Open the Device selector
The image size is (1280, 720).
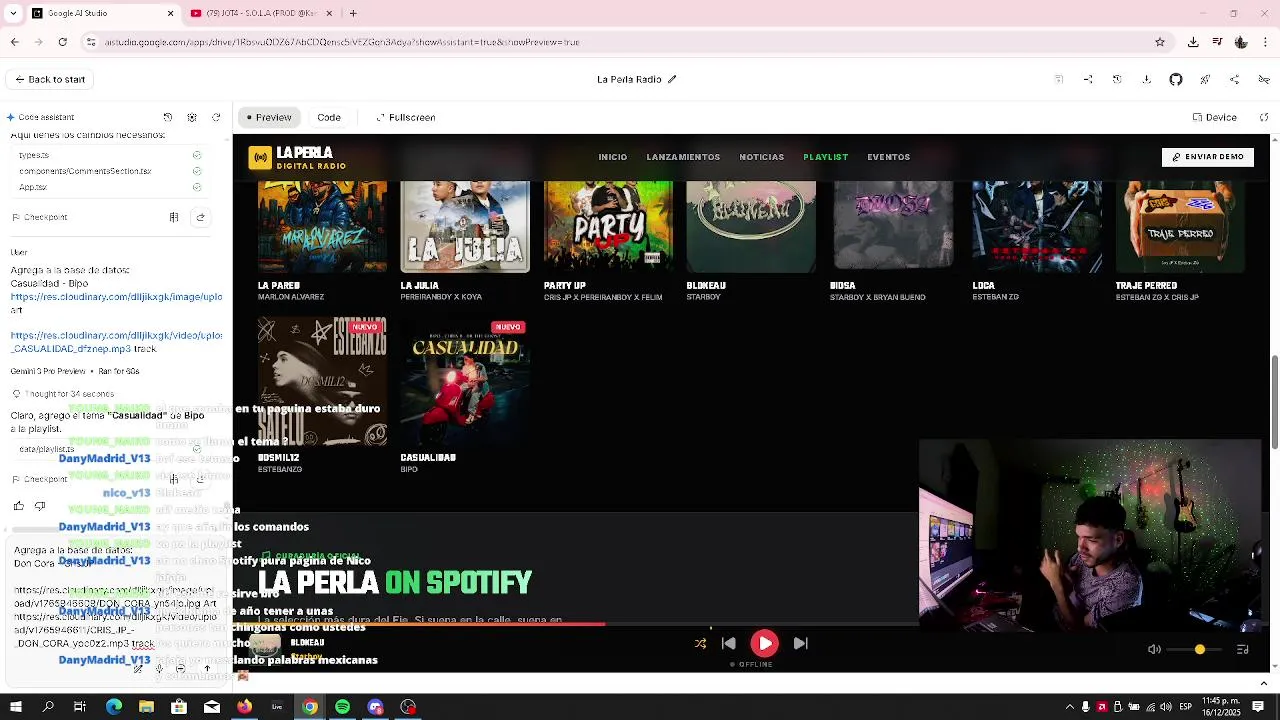[x=1215, y=117]
